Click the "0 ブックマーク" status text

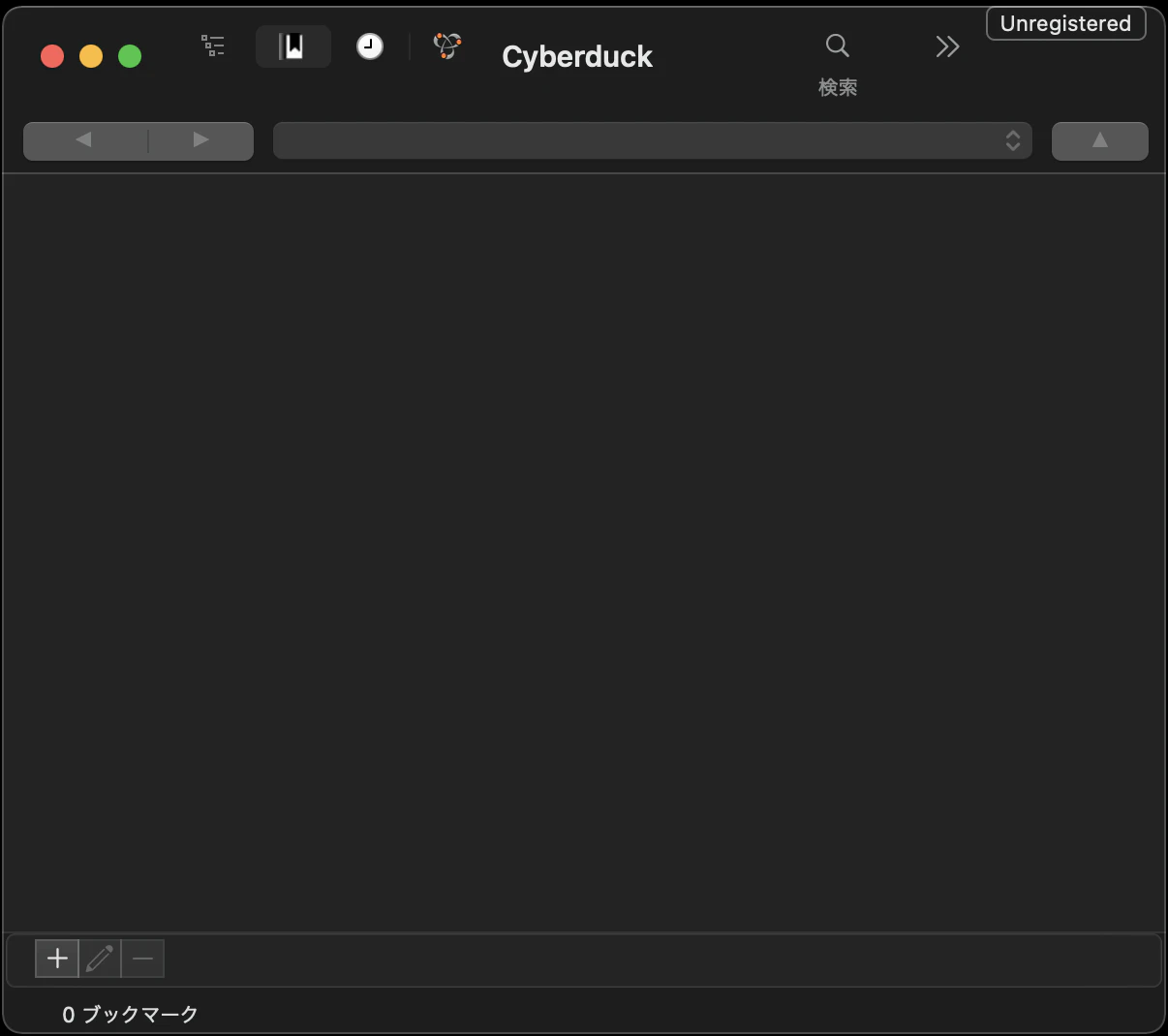131,1015
